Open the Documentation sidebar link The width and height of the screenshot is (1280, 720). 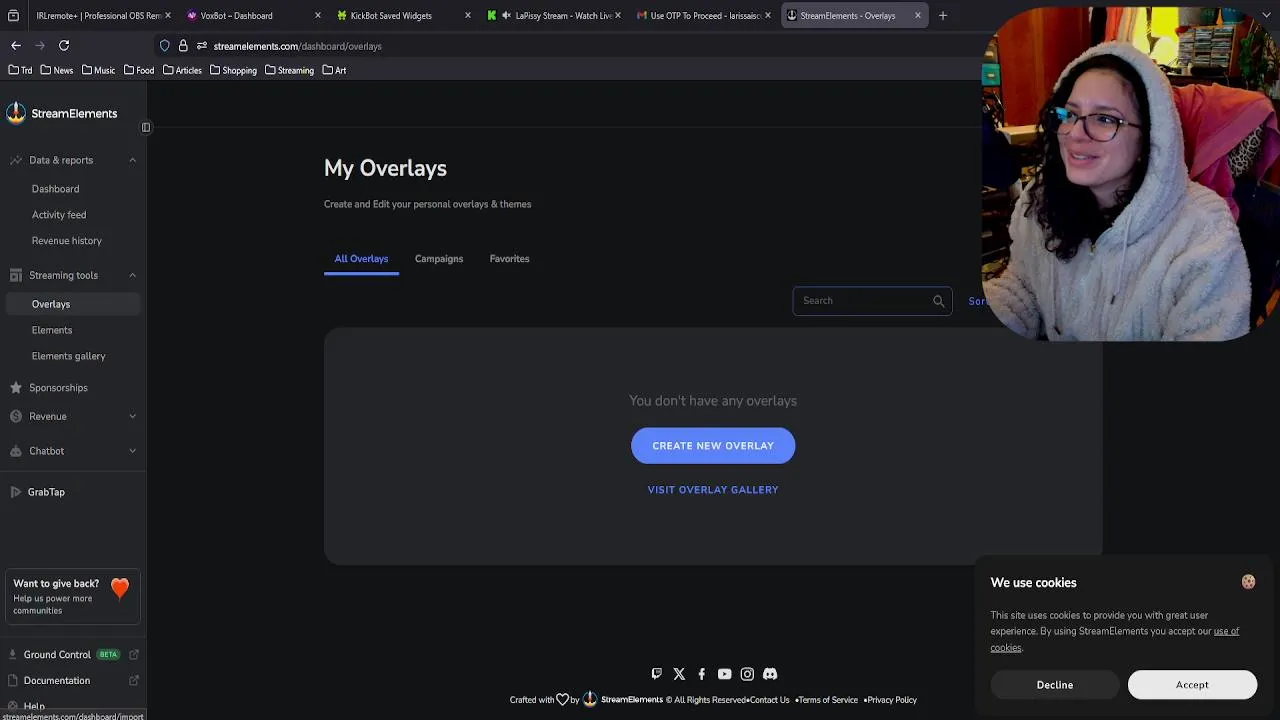tap(57, 681)
